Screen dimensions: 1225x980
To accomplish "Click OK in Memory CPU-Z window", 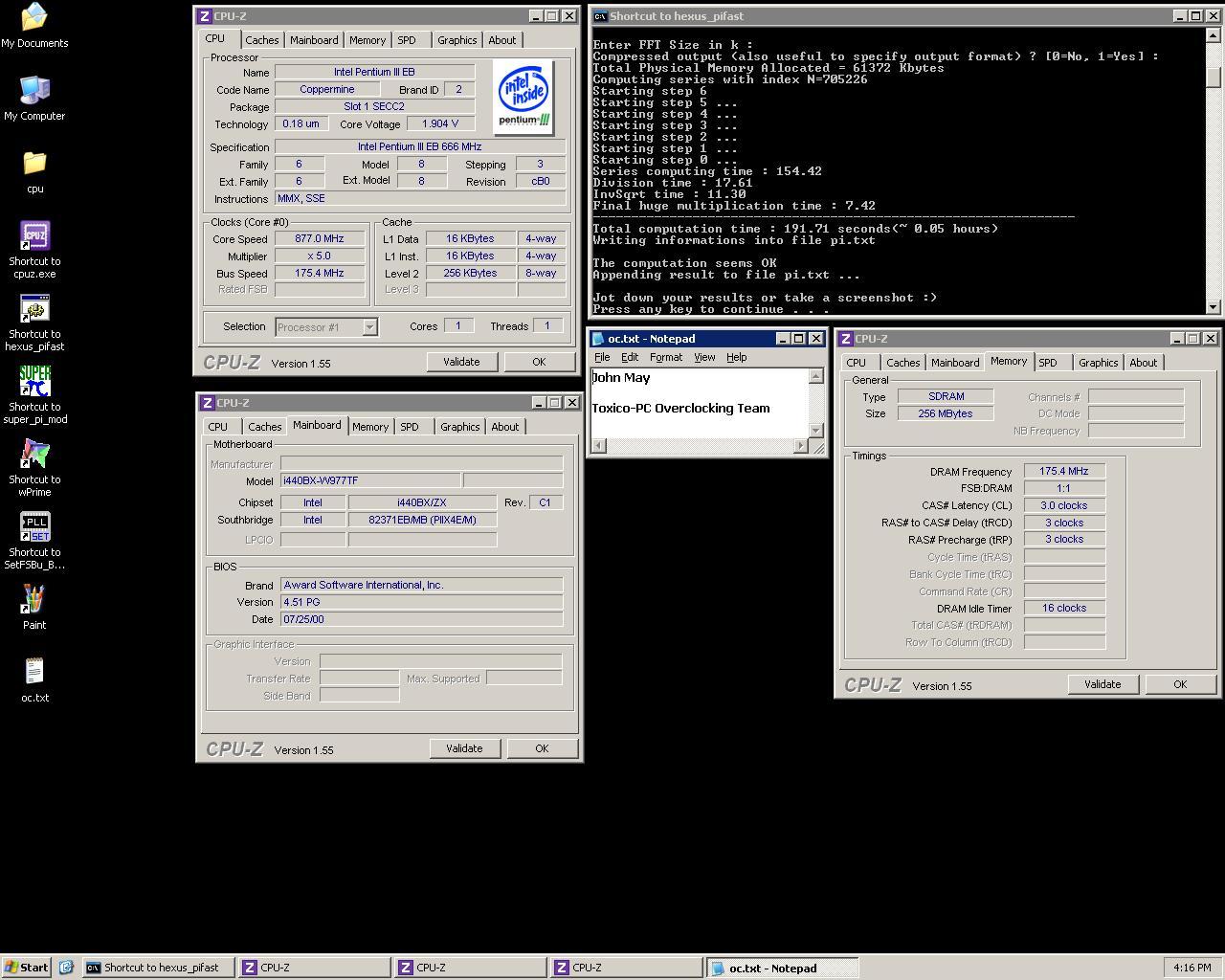I will (1180, 684).
